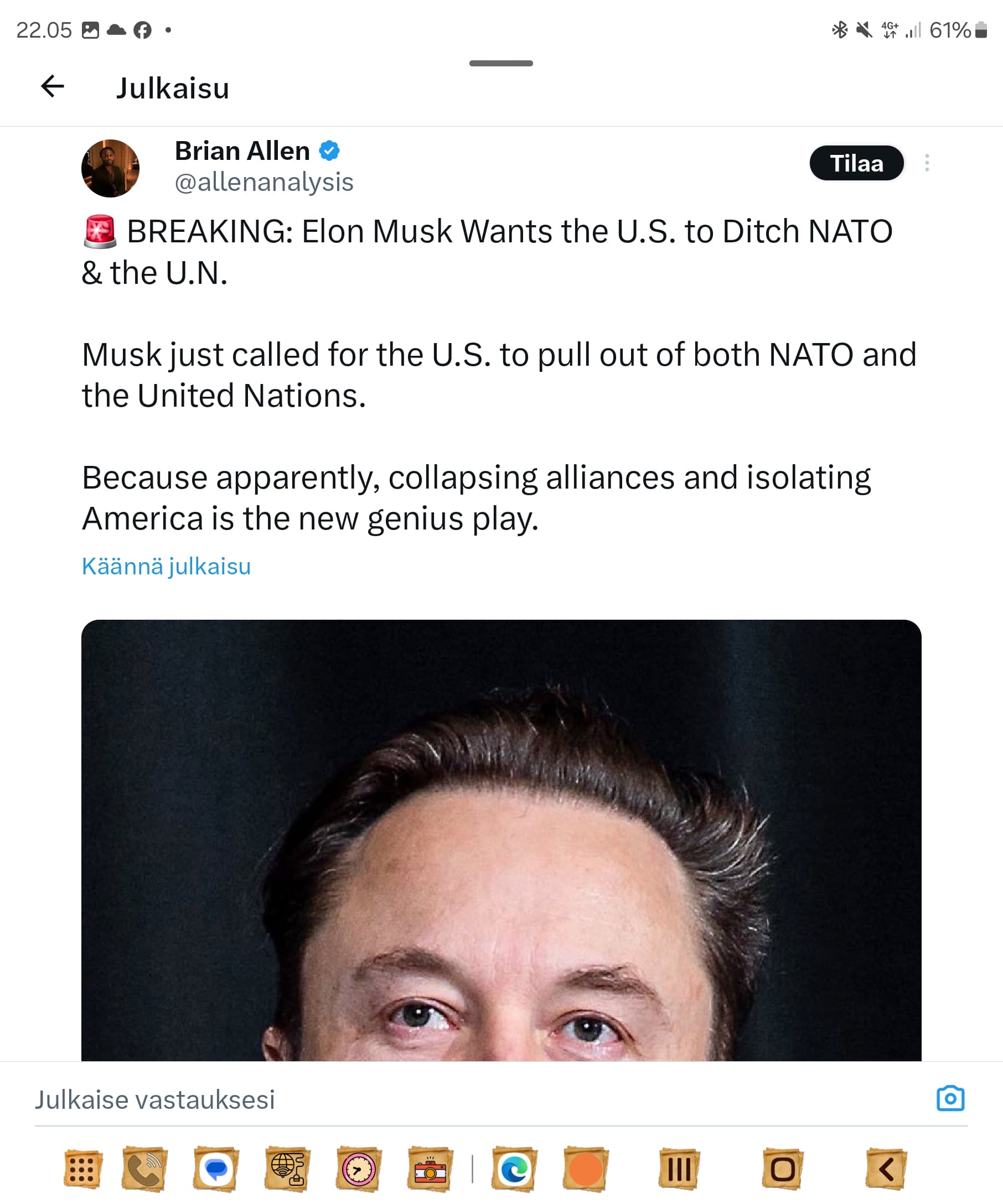Viewport: 1003px width, 1204px height.
Task: Open the orange circle app in the dock
Action: pyautogui.click(x=585, y=1169)
